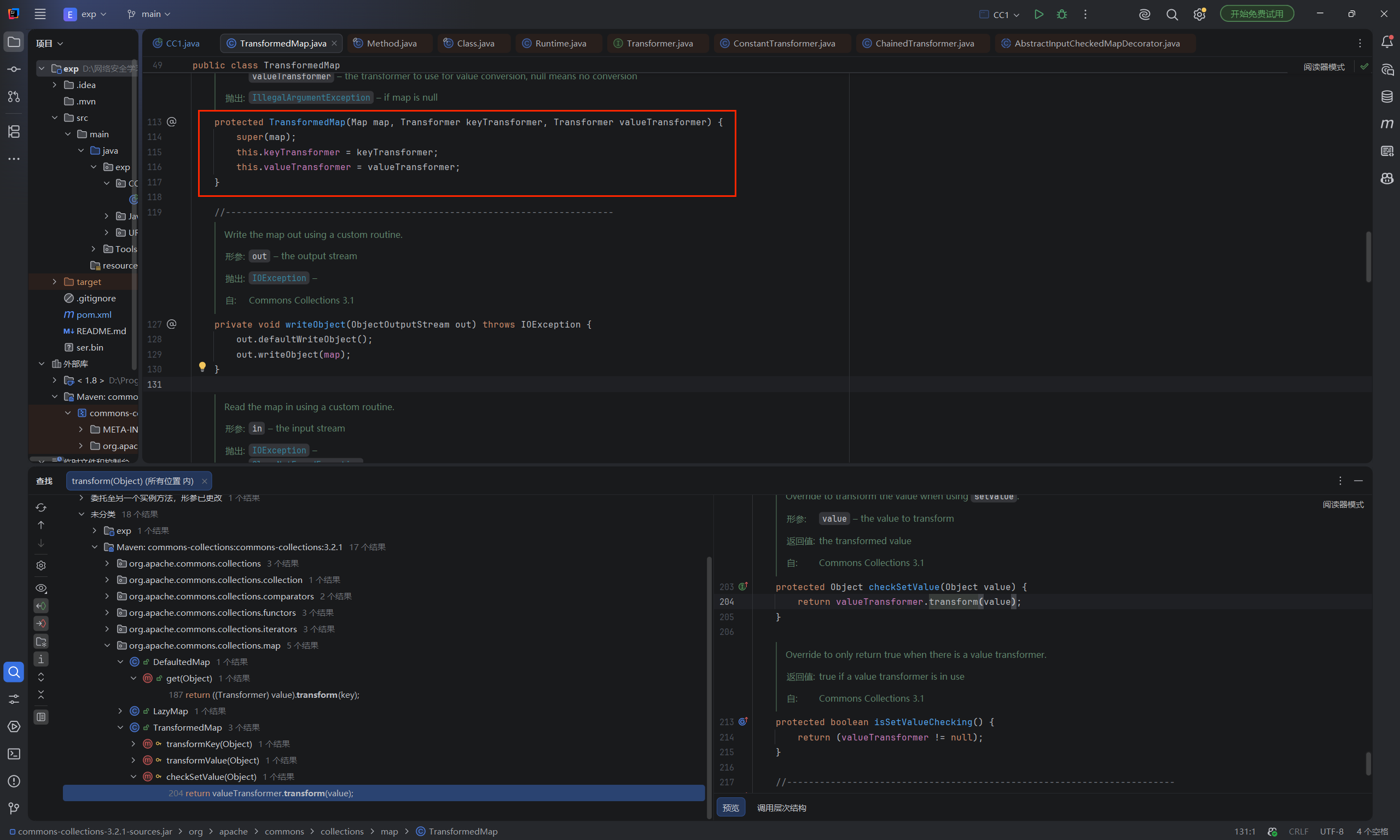
Task: Expand all find results
Action: pyautogui.click(x=42, y=677)
